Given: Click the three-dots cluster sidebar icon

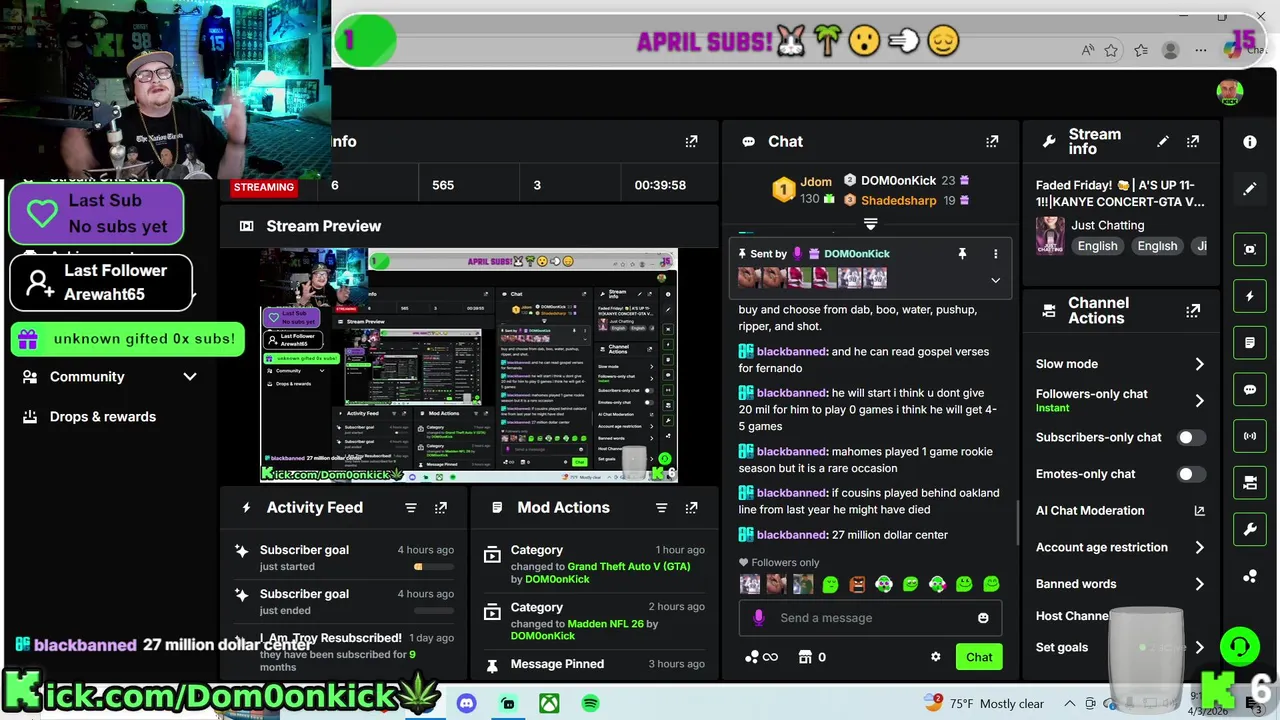Looking at the screenshot, I should click(x=1250, y=576).
